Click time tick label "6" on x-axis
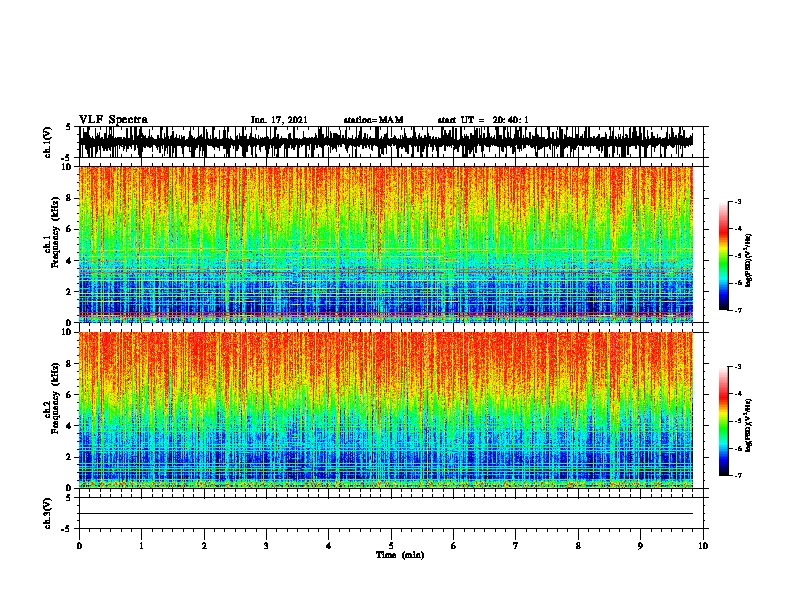The image size is (792, 612). 454,546
